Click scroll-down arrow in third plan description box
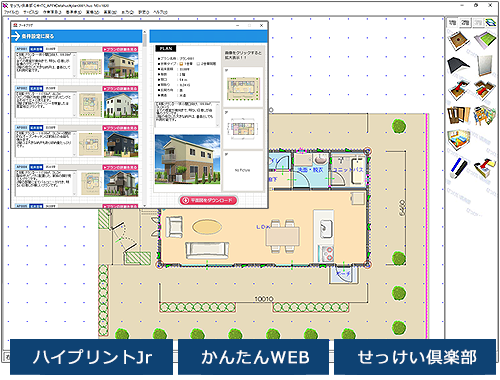 (x=75, y=154)
